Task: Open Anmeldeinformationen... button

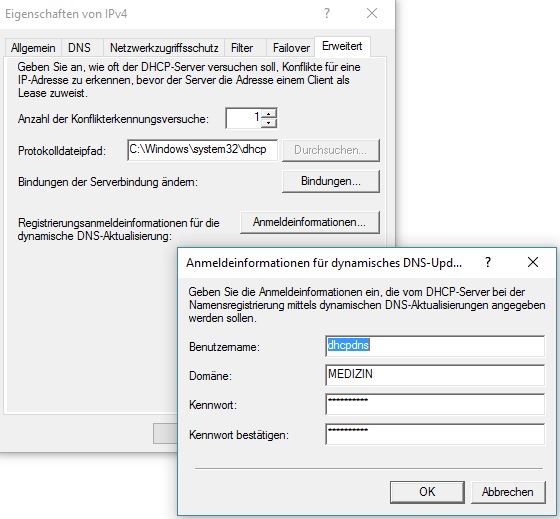Action: [x=310, y=222]
